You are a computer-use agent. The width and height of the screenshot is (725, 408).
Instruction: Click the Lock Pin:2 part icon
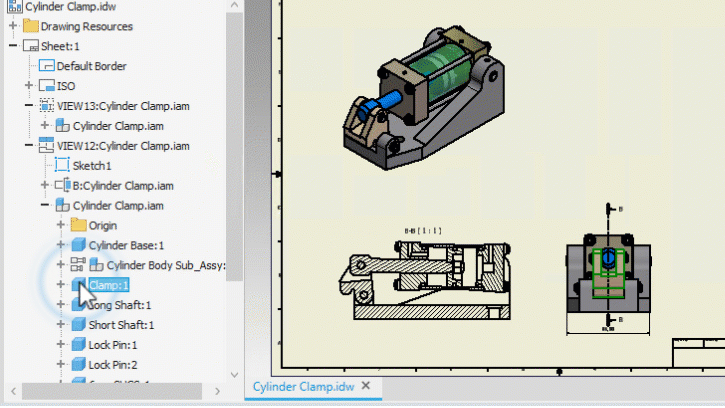tap(79, 364)
